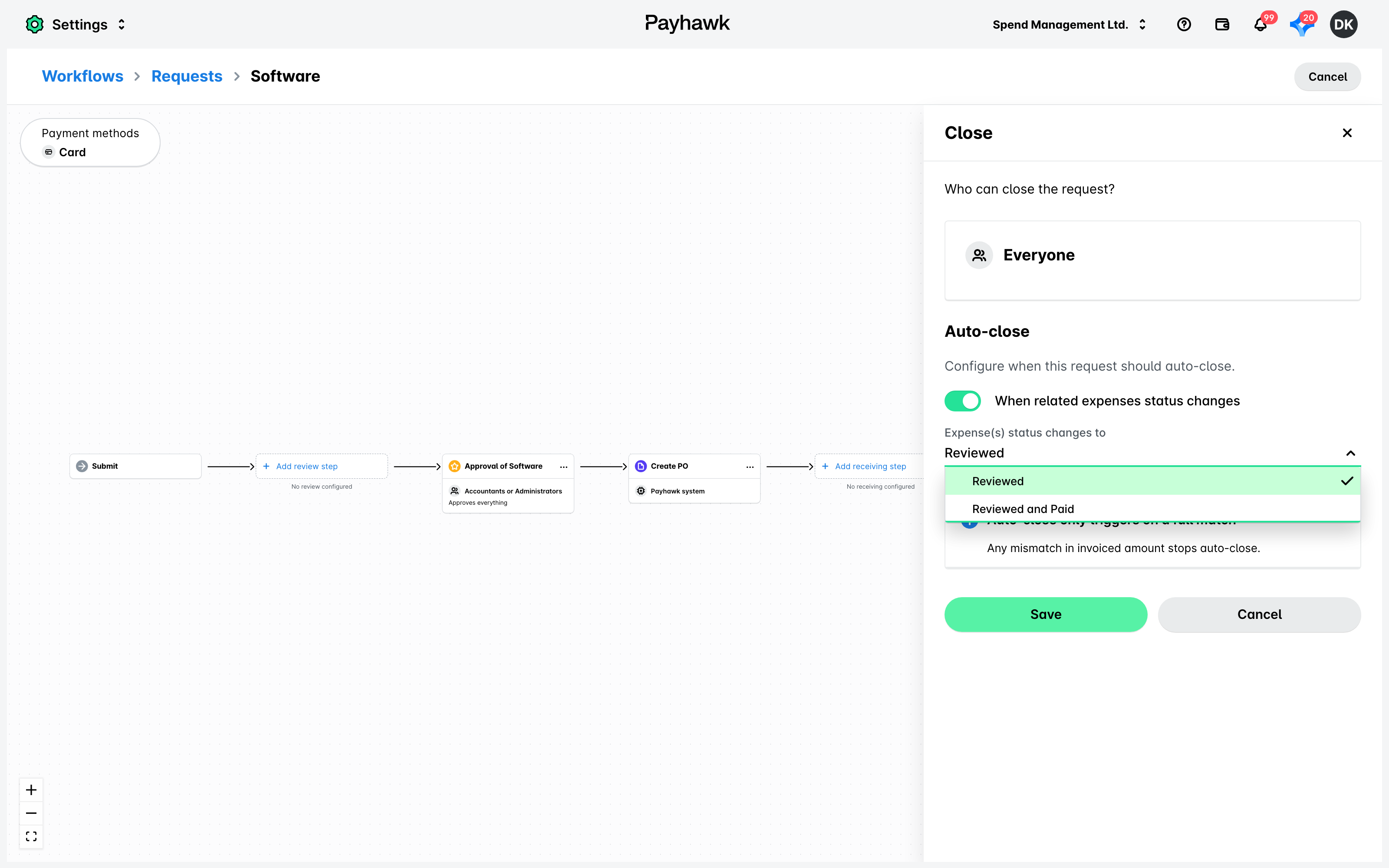
Task: Fit workflow canvas to screen
Action: 31,836
